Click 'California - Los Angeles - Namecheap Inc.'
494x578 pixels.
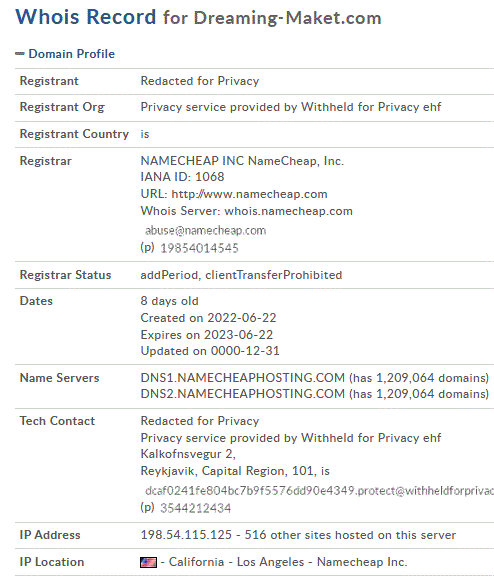click(x=288, y=562)
